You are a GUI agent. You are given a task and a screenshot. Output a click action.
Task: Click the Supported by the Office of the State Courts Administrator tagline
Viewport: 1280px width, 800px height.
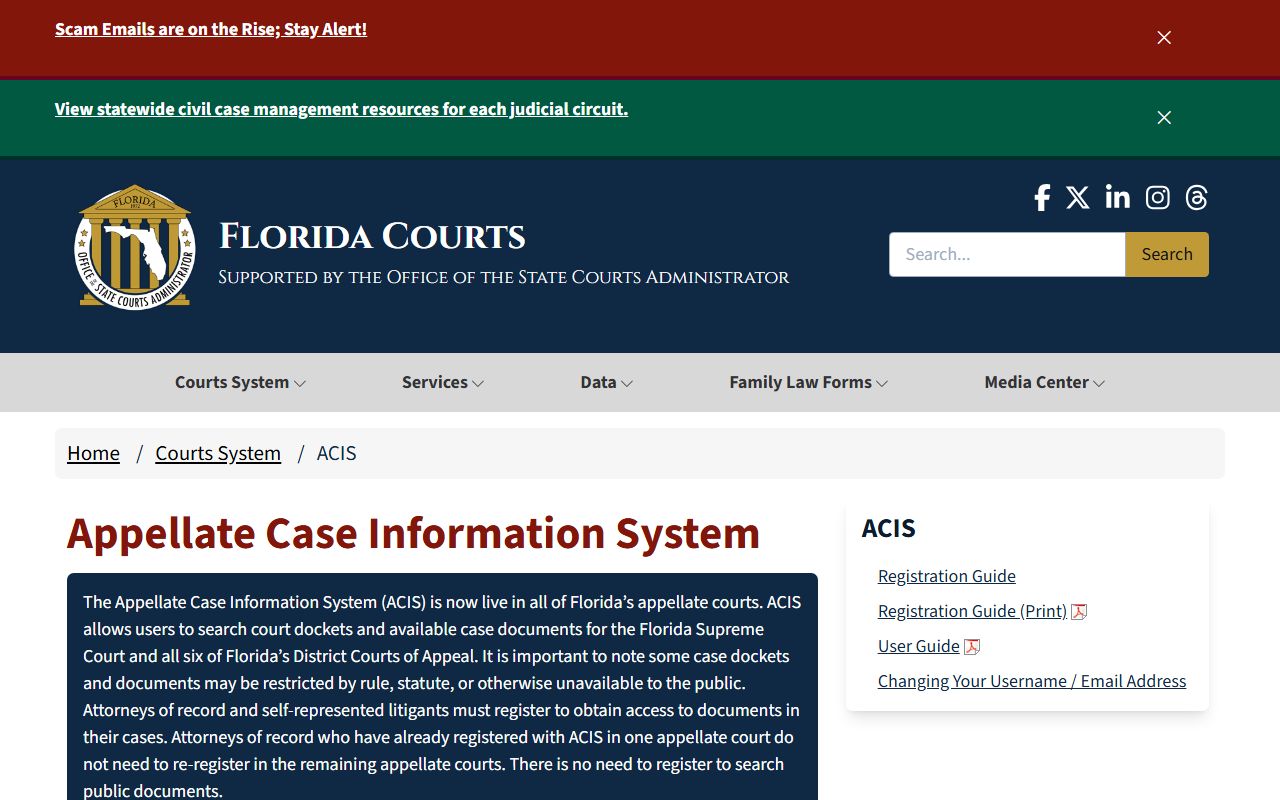(504, 277)
